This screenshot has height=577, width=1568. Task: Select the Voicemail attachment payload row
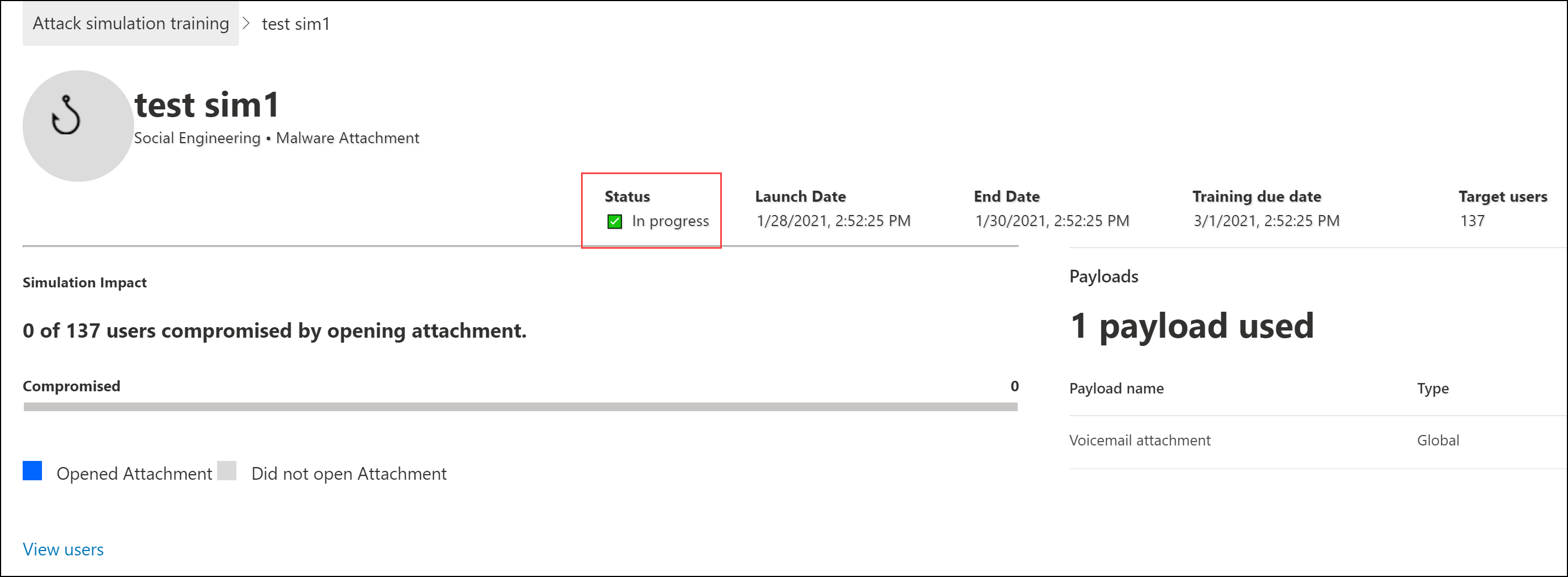(x=1139, y=440)
